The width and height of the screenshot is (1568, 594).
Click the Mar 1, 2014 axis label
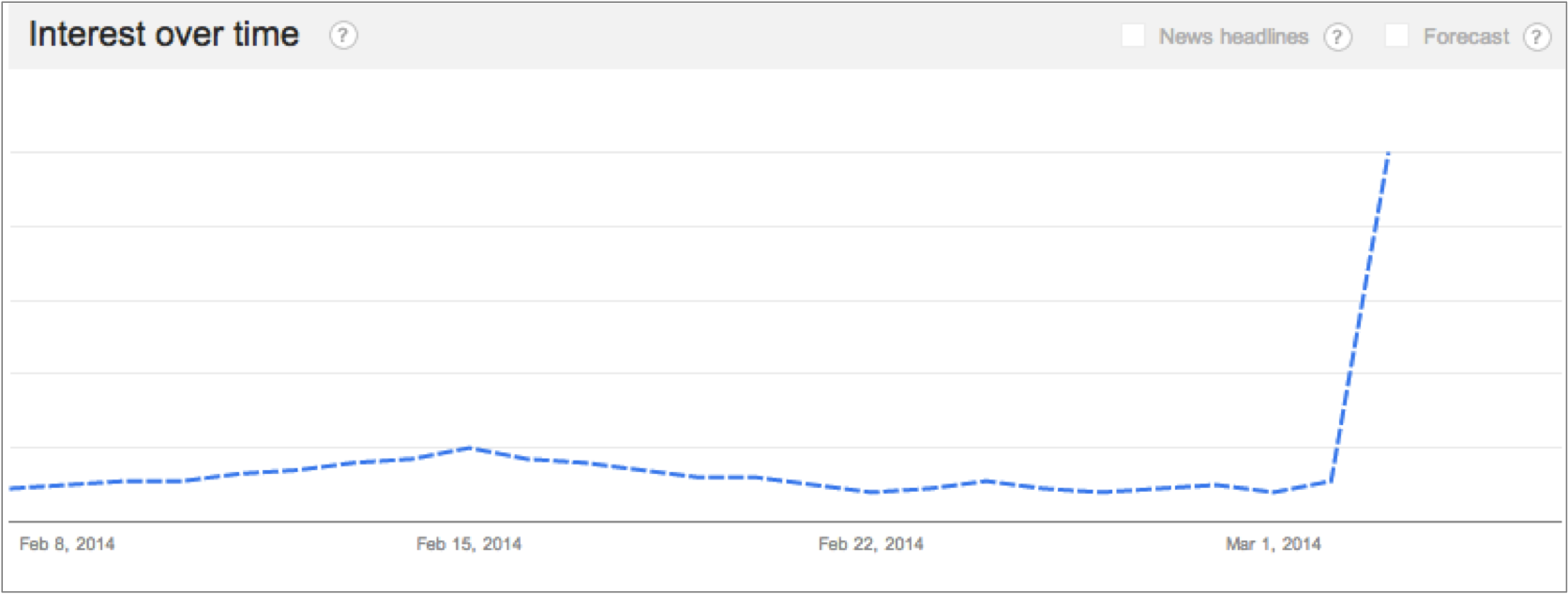tap(1273, 544)
